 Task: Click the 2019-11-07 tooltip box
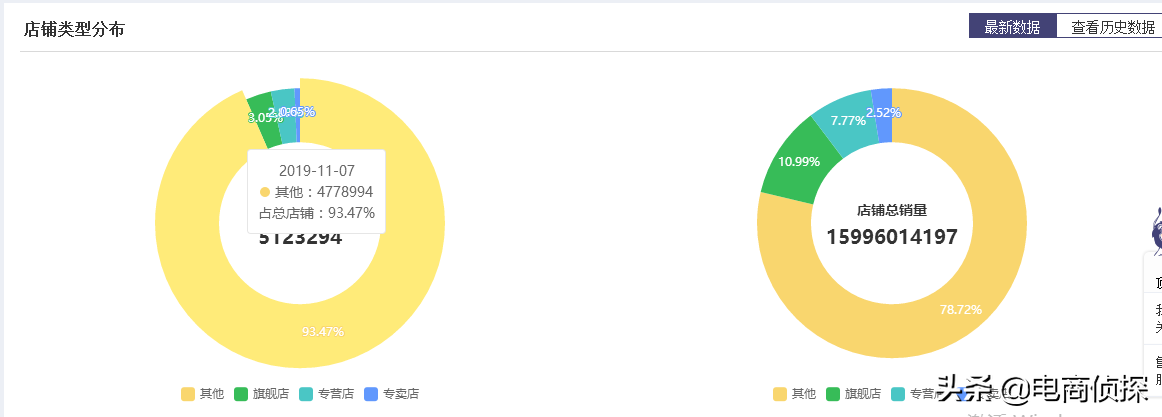click(x=316, y=192)
